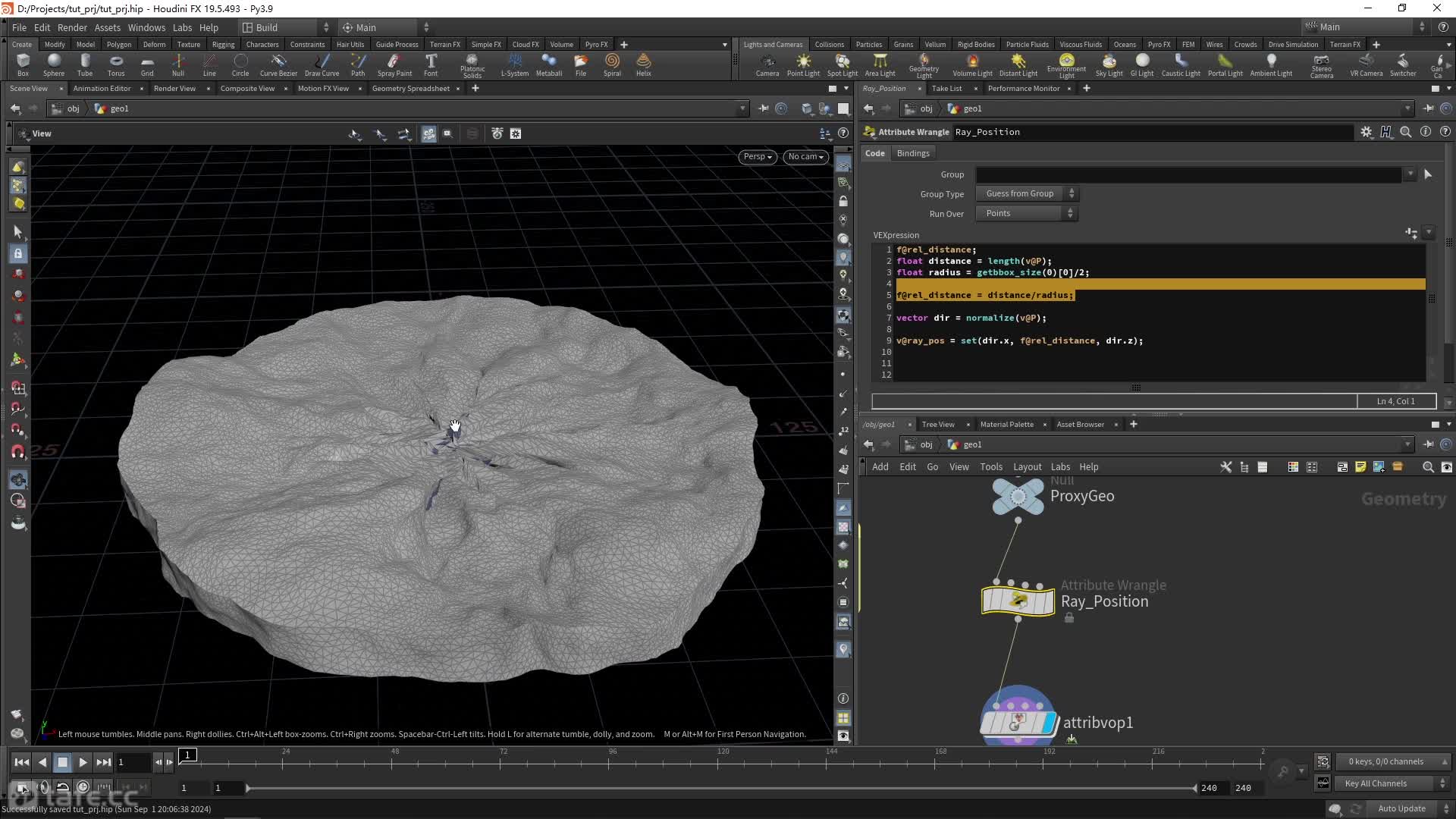Add a Camera from the shelf
The width and height of the screenshot is (1456, 819).
click(767, 65)
